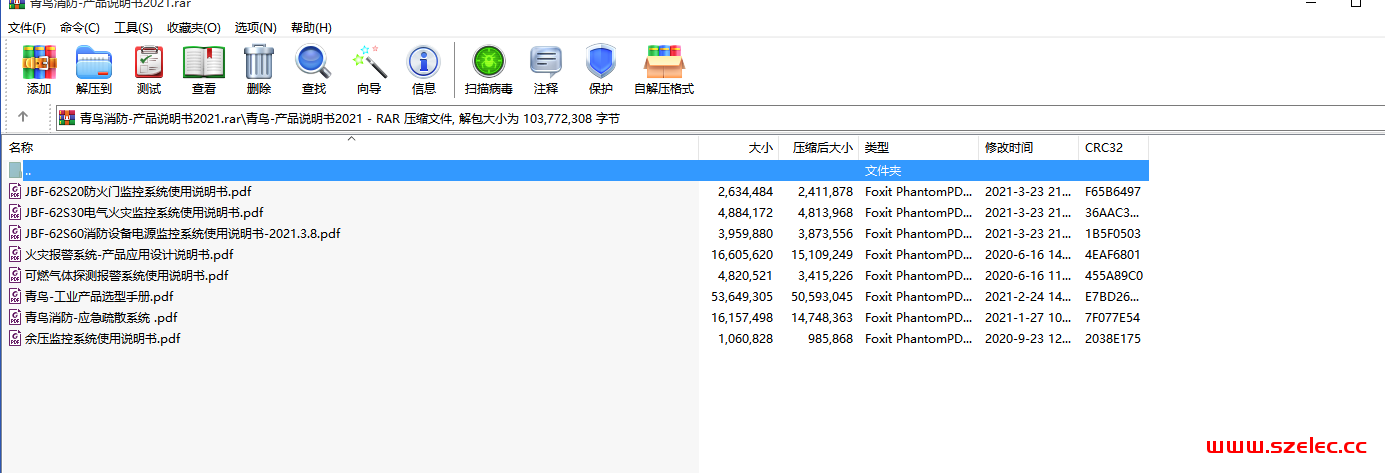The image size is (1385, 473).
Task: Open the Commands (命令) menu
Action: click(80, 27)
